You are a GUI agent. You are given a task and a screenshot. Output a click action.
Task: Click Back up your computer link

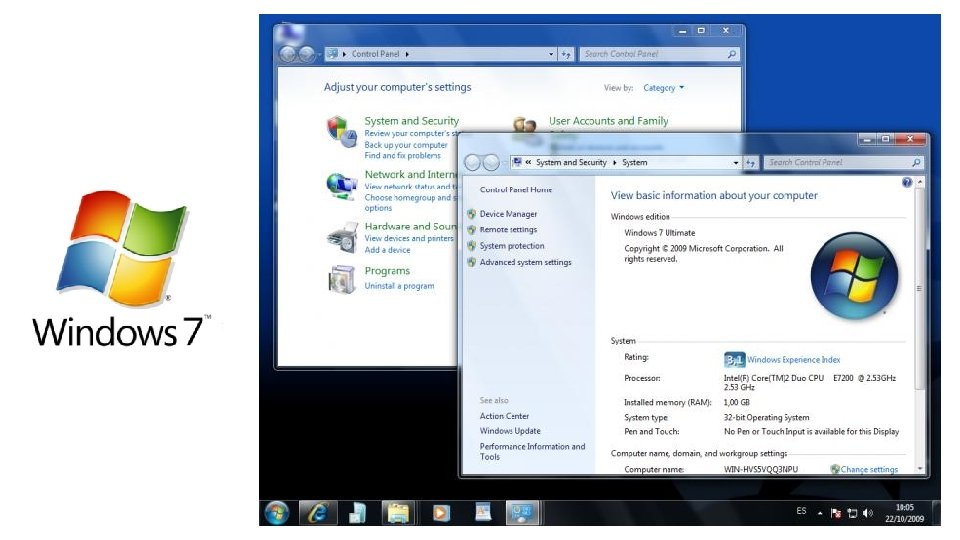coord(406,145)
